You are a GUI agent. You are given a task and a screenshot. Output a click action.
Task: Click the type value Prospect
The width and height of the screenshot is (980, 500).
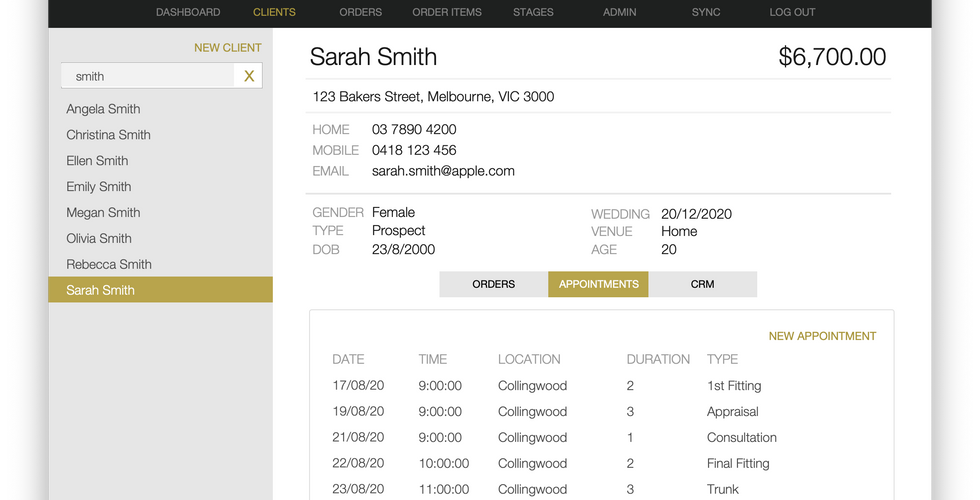pos(398,230)
